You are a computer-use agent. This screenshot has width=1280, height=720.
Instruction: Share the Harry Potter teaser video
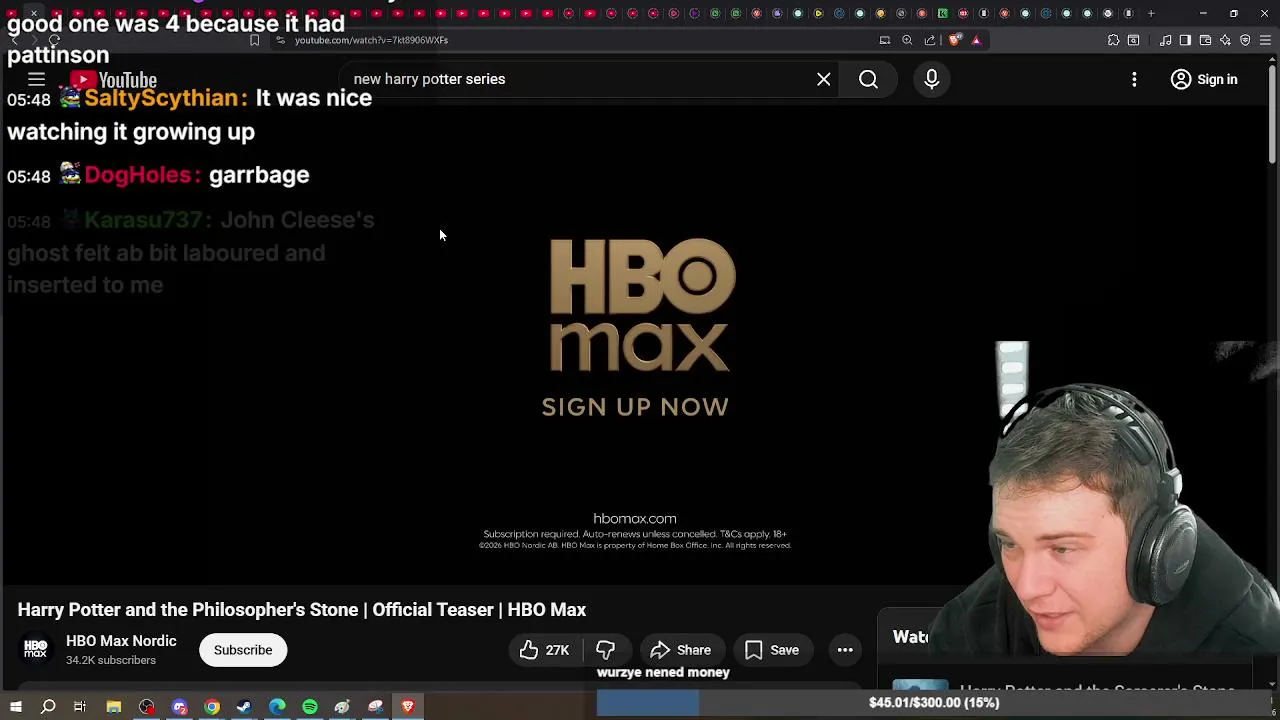pos(681,650)
